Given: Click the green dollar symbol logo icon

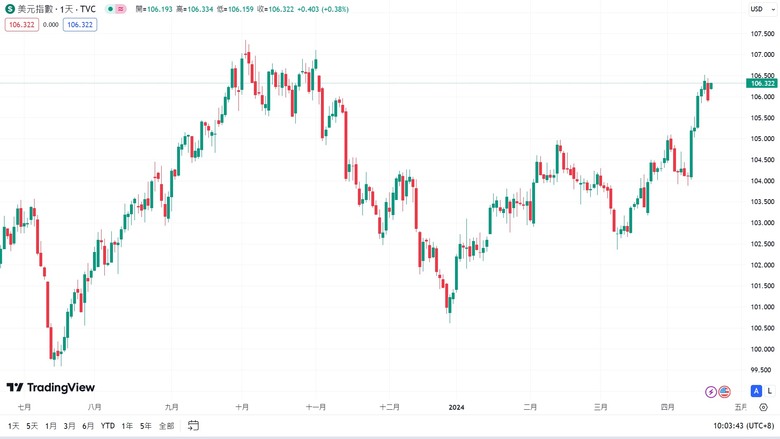Looking at the screenshot, I should [x=9, y=9].
